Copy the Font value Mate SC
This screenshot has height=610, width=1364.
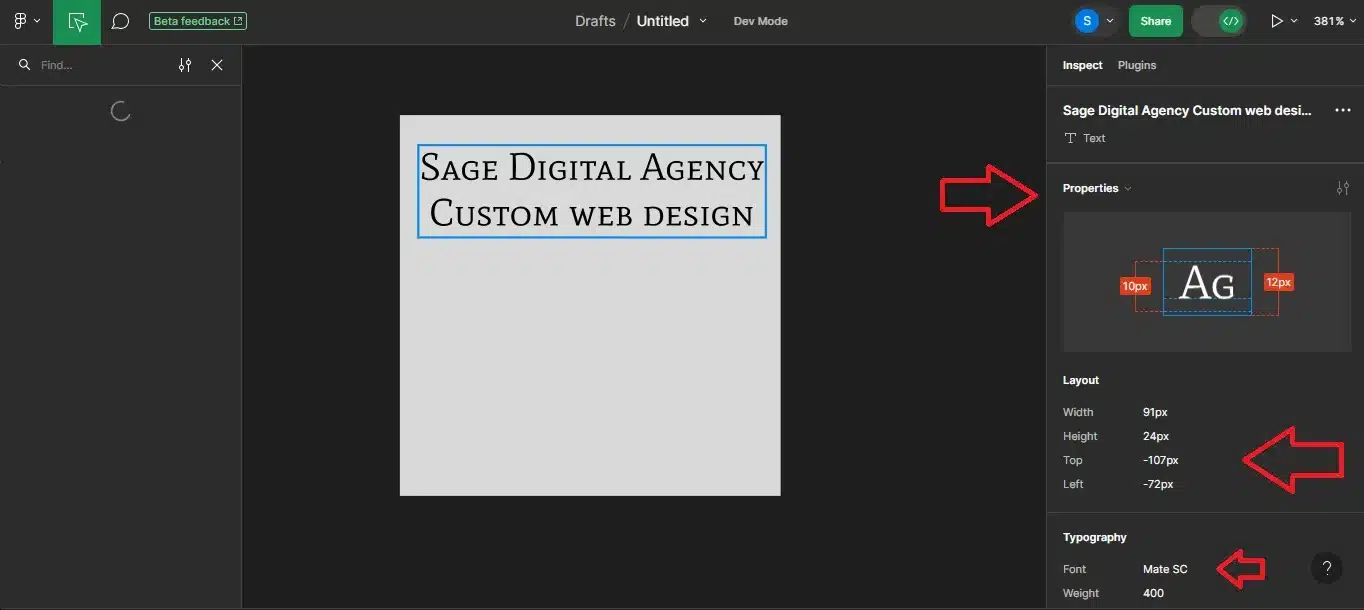(1165, 569)
